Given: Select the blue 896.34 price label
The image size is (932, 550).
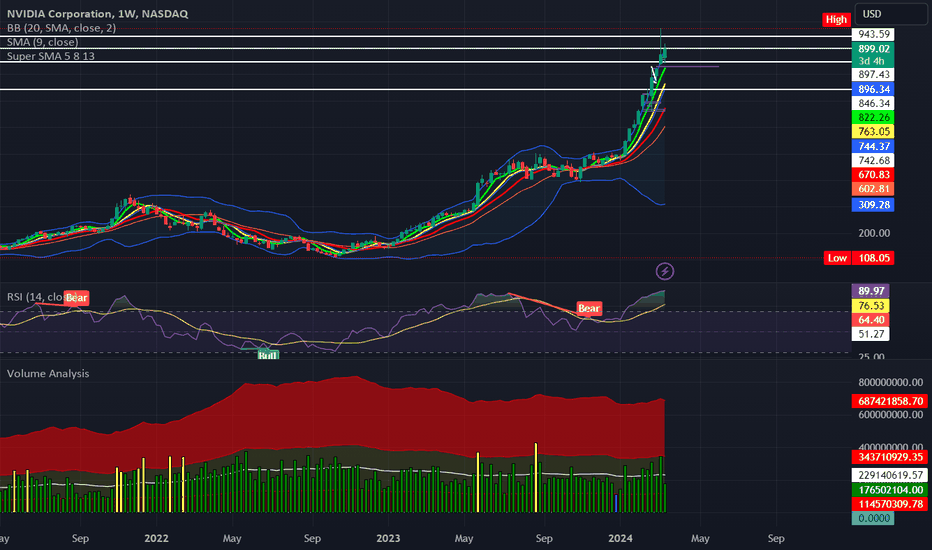Looking at the screenshot, I should point(873,89).
